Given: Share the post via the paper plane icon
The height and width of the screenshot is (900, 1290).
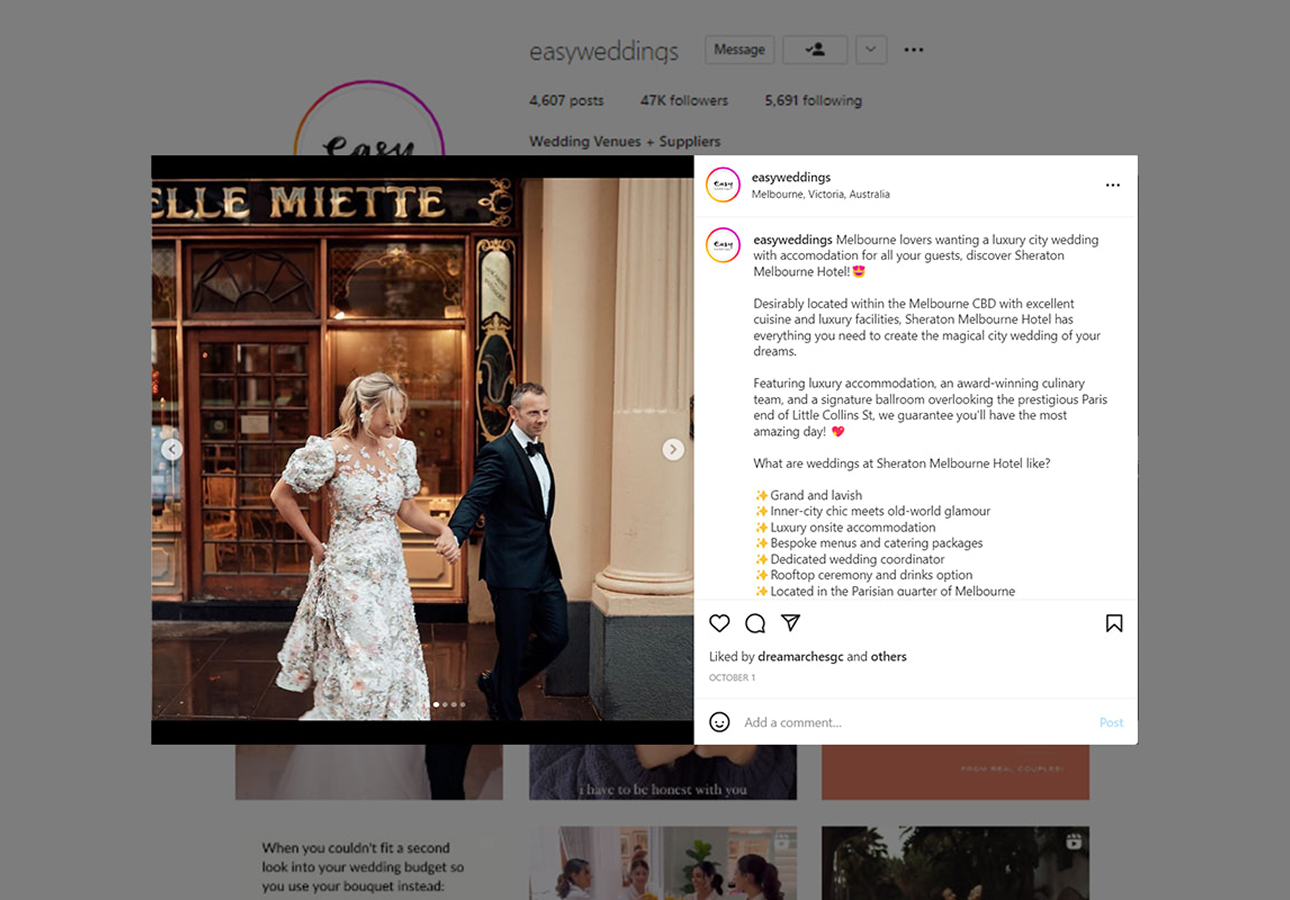Looking at the screenshot, I should tap(790, 623).
